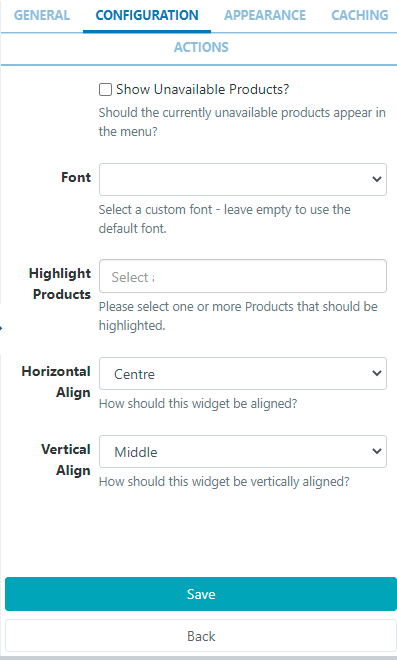The width and height of the screenshot is (397, 660).
Task: Click the Highlight Products field label
Action: (x=60, y=284)
